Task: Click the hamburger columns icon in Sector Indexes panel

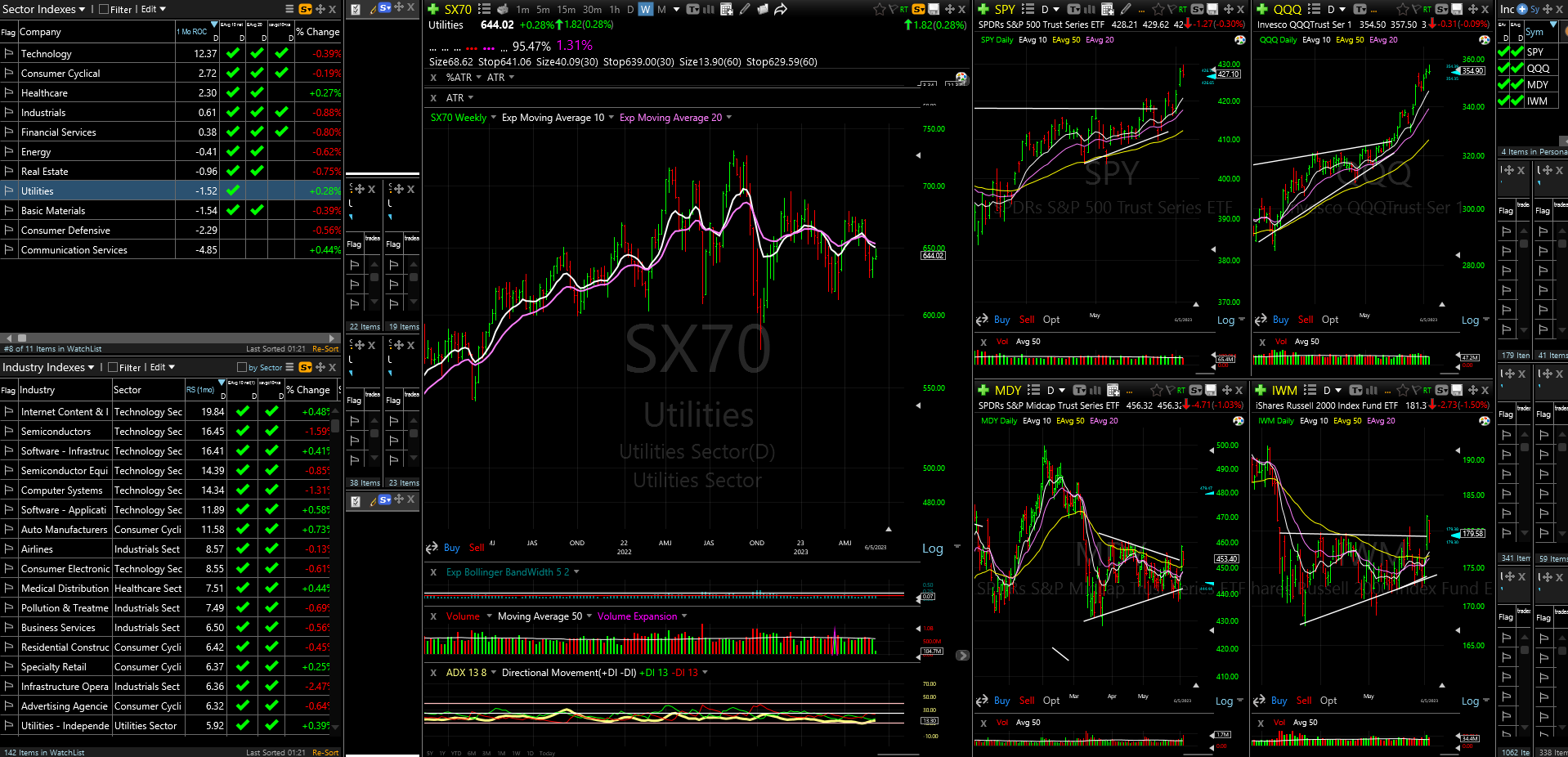Action: (289, 9)
